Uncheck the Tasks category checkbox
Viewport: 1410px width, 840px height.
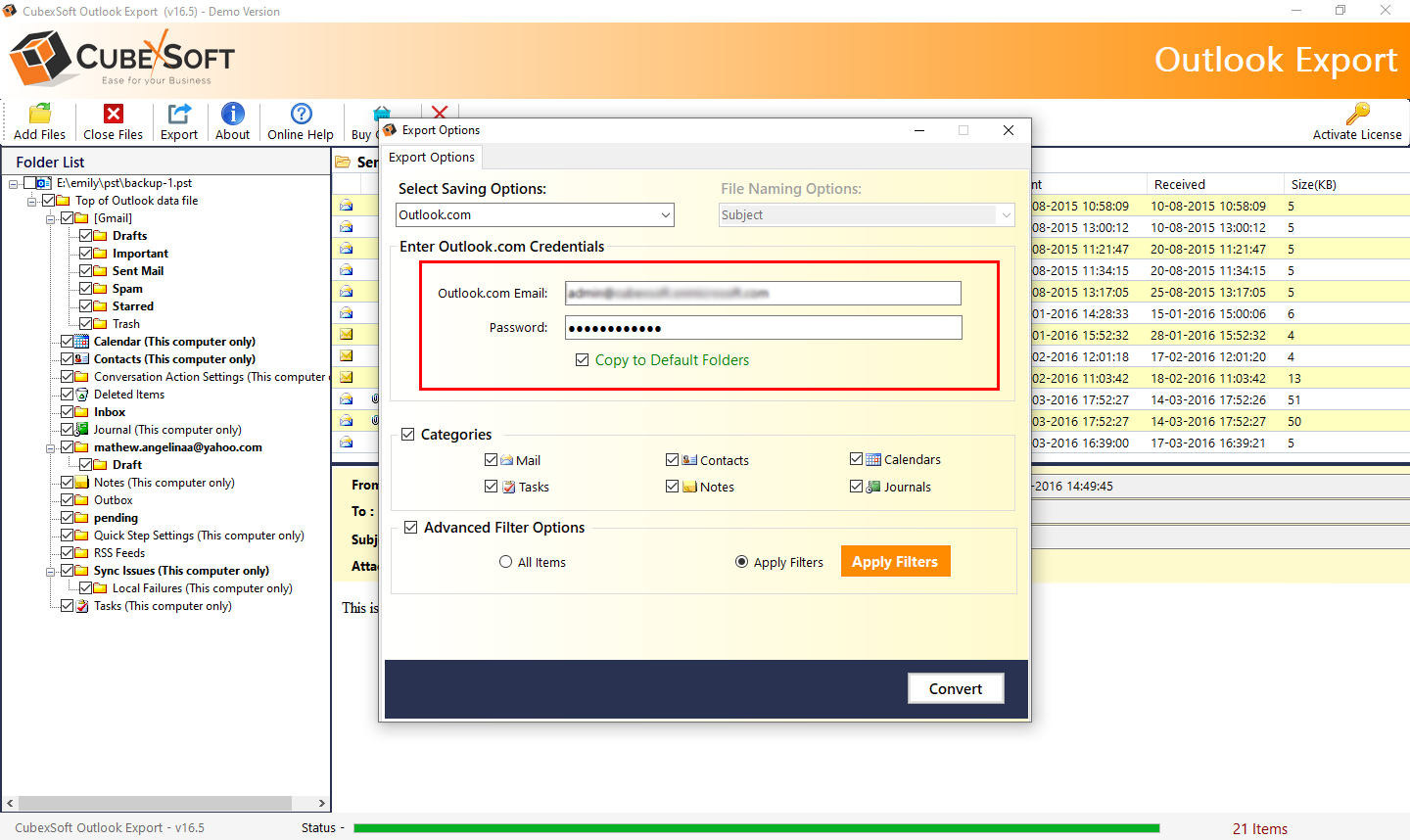(492, 487)
